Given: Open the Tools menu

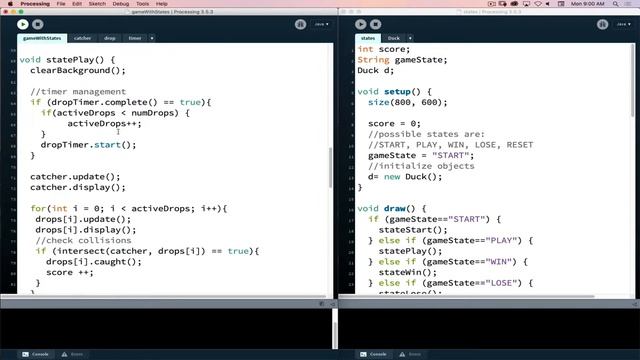Looking at the screenshot, I should [x=142, y=4].
